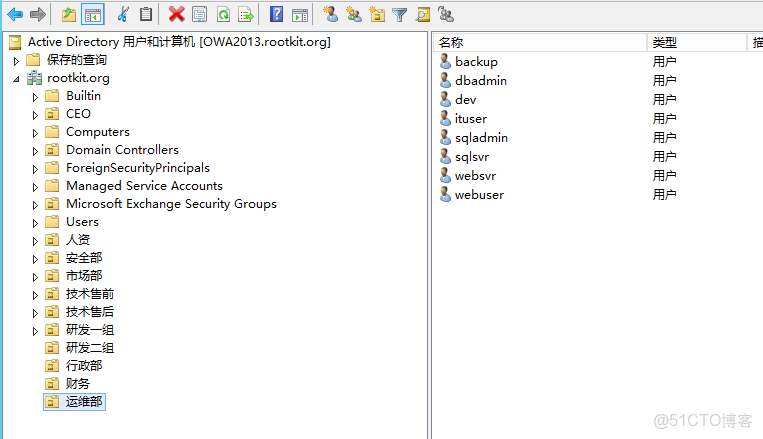Expand Managed Service Accounts node
The width and height of the screenshot is (763, 439).
(x=35, y=187)
